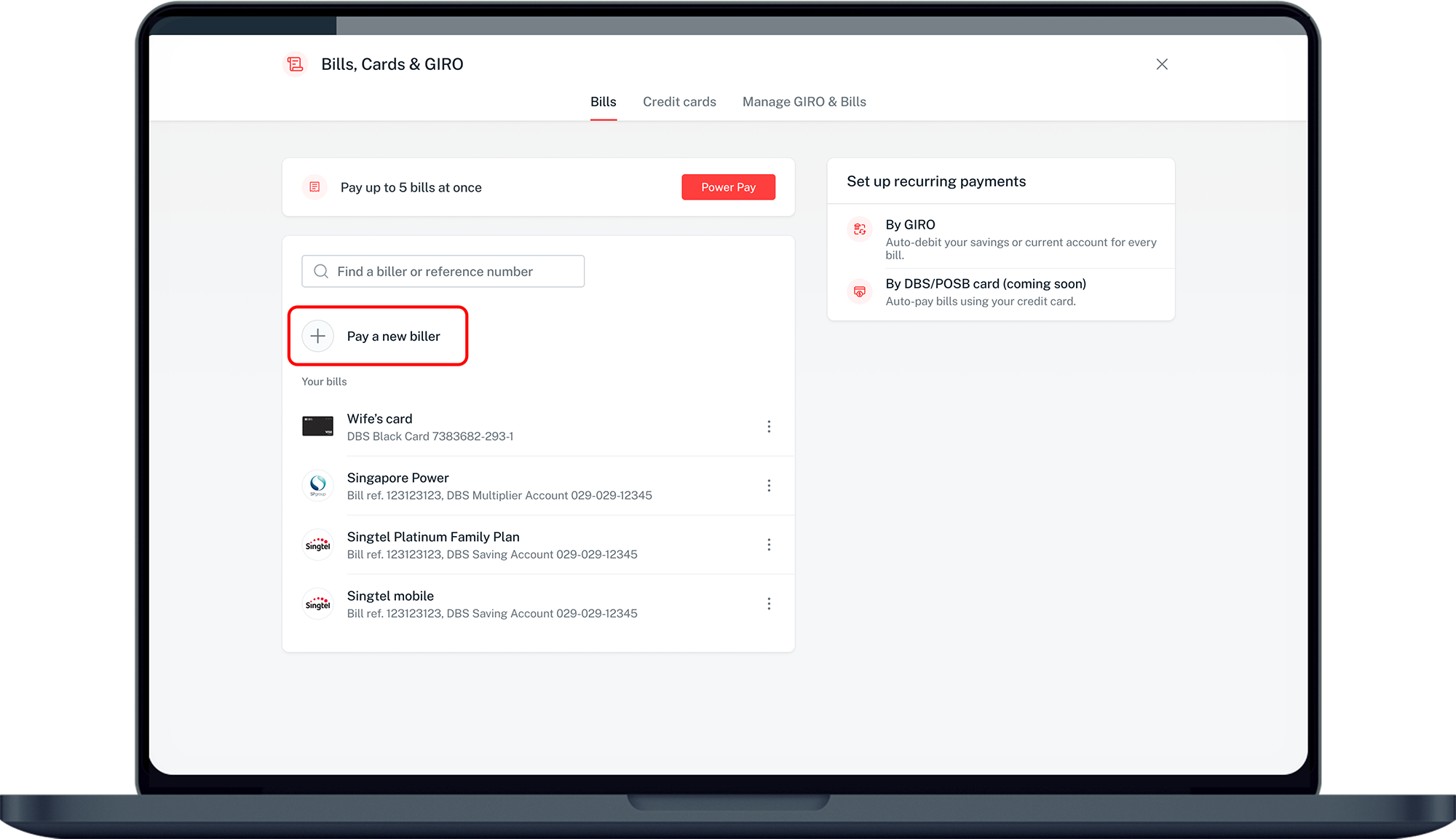Image resolution: width=1456 pixels, height=839 pixels.
Task: Click the search magnifier icon
Action: [321, 271]
